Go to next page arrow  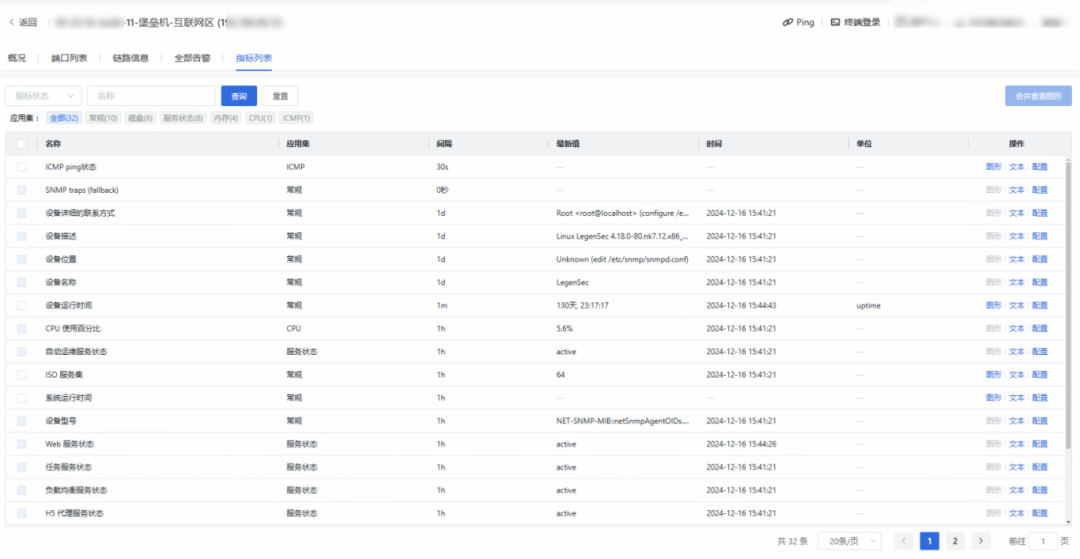tap(980, 541)
